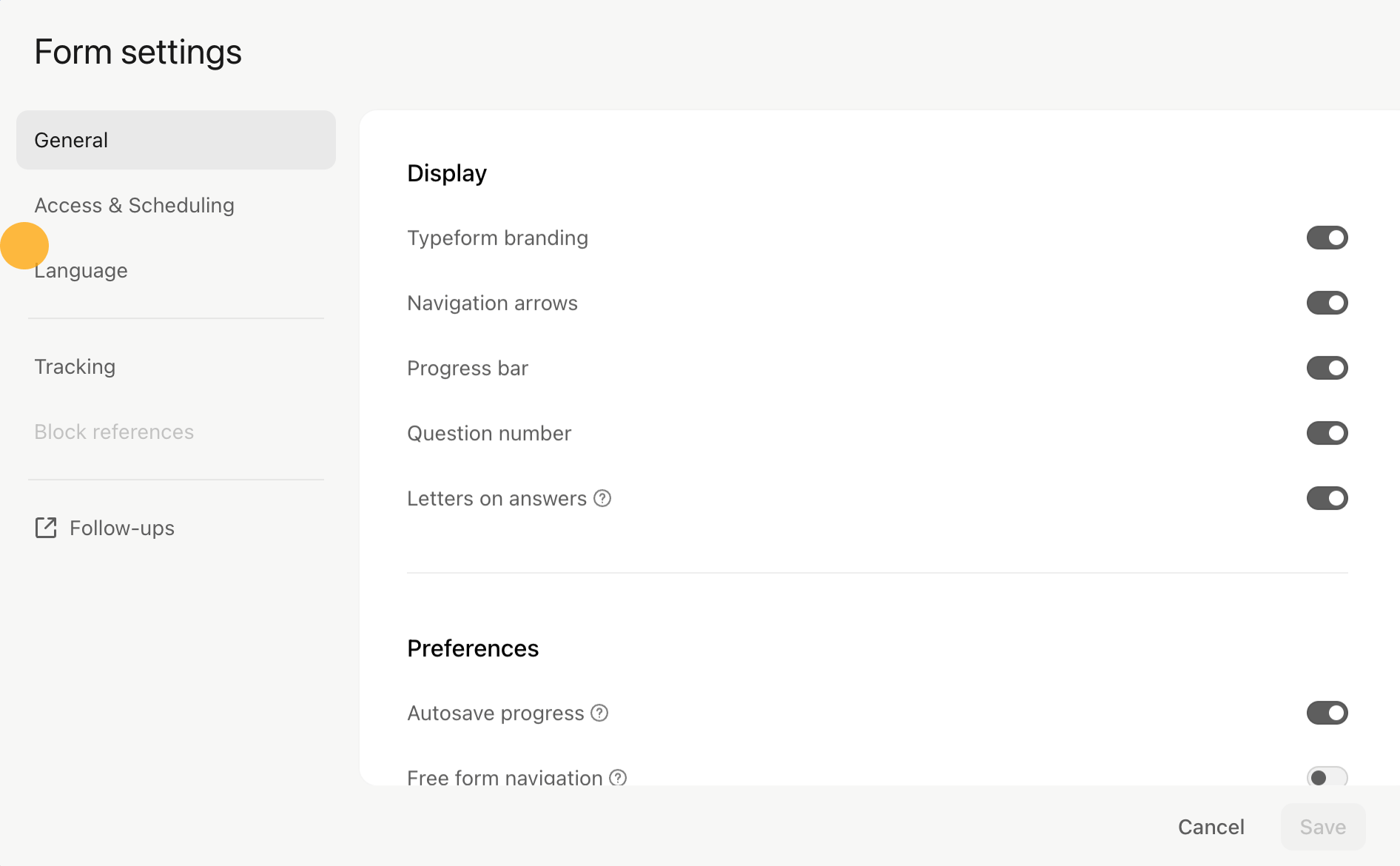Return to the General settings section
Screen dimensions: 1400x866
point(71,139)
